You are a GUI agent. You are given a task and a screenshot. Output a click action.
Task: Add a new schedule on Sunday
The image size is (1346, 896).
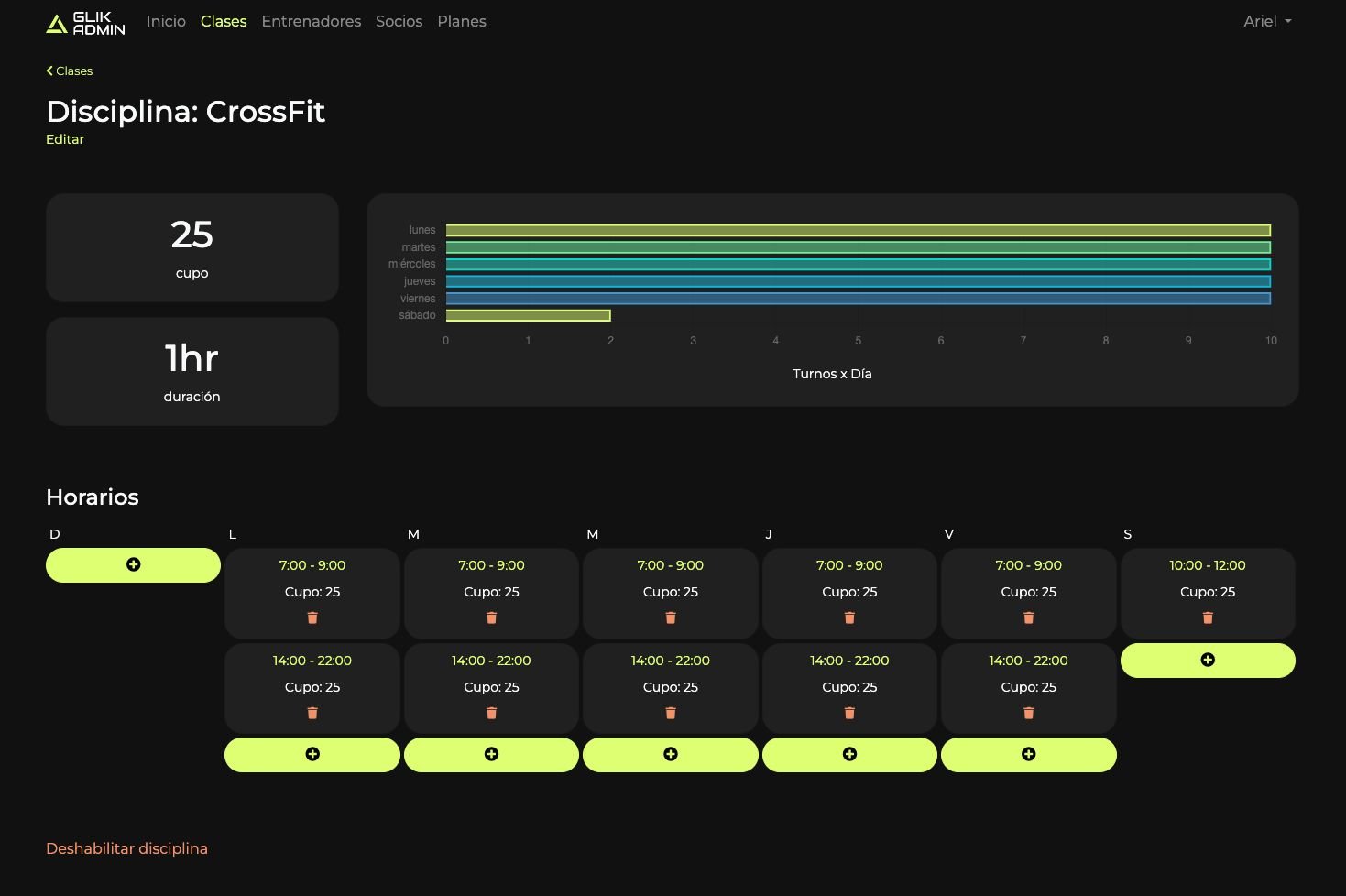click(x=133, y=565)
